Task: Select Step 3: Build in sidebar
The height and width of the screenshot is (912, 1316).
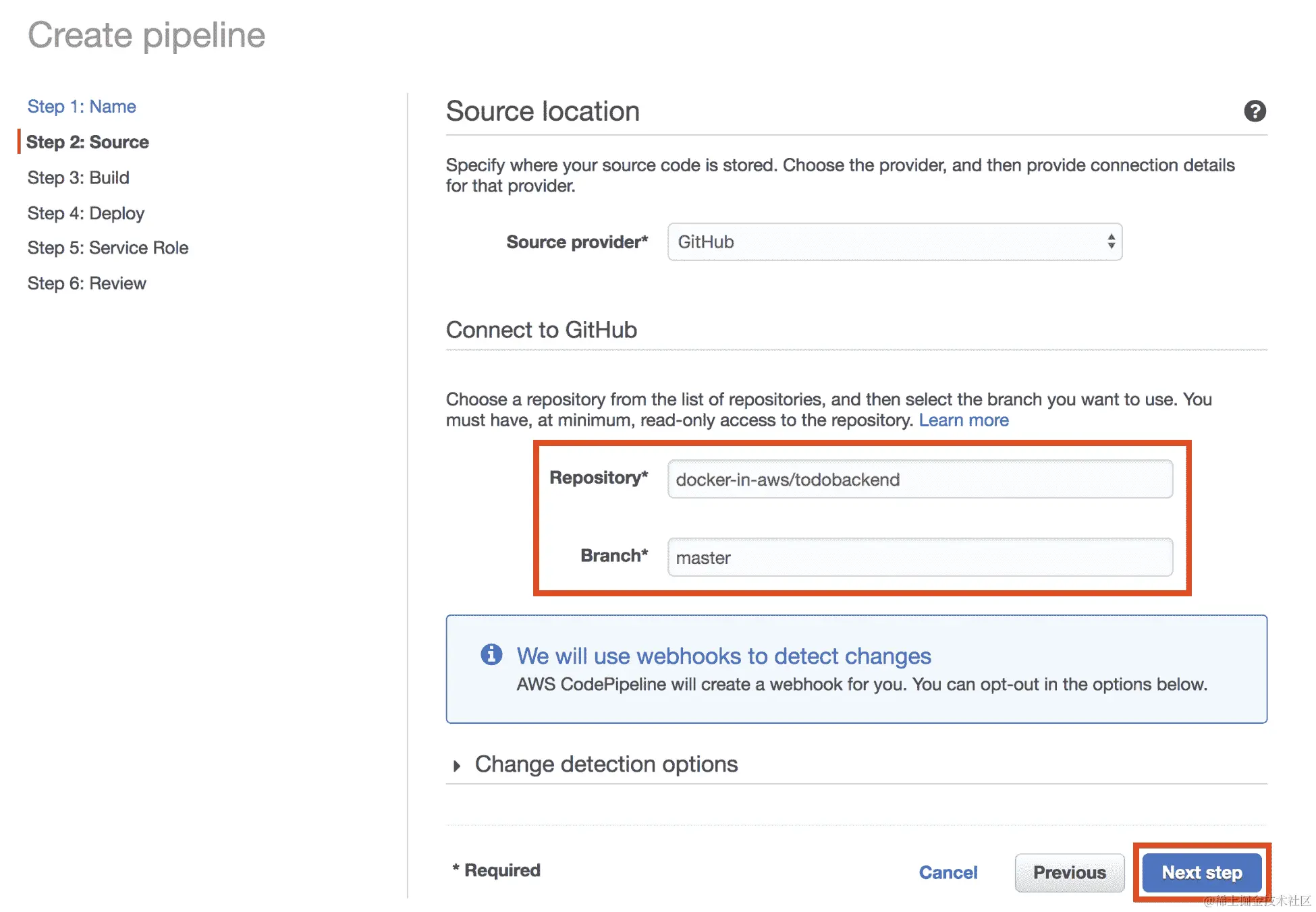Action: [x=78, y=178]
